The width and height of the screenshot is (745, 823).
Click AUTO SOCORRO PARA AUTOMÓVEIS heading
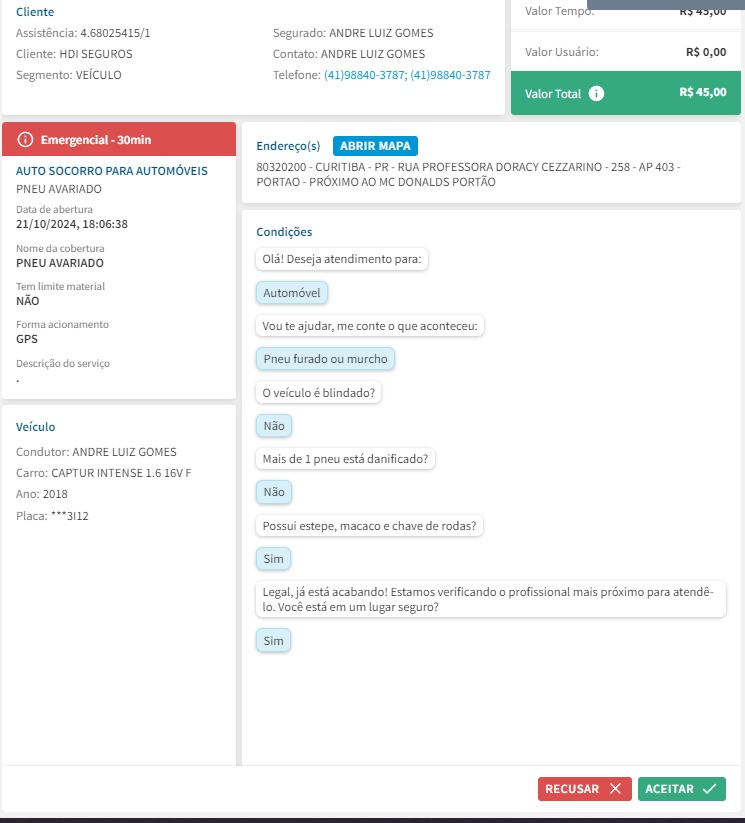click(x=111, y=171)
